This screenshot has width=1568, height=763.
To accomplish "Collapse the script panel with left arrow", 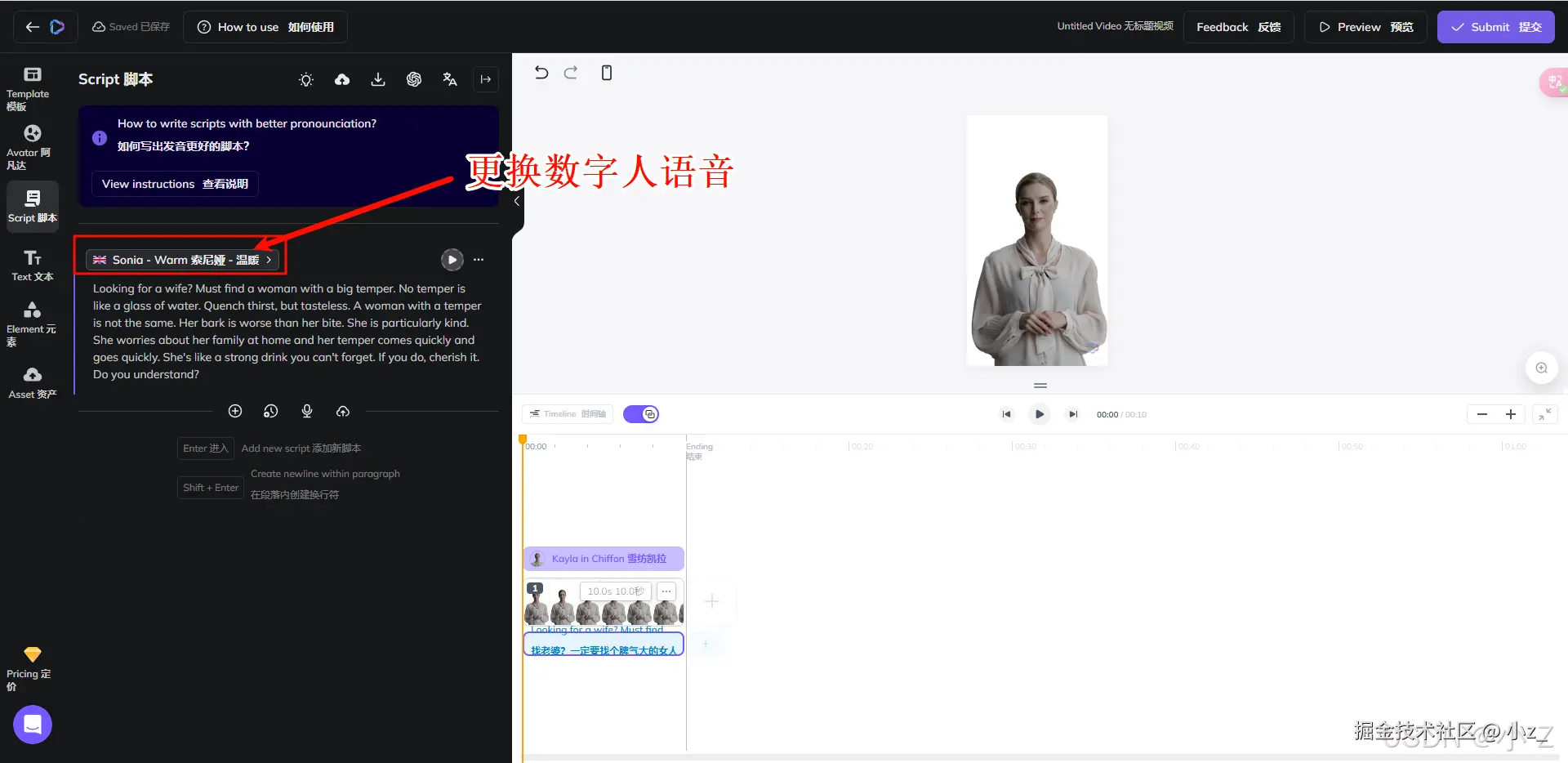I will (517, 201).
